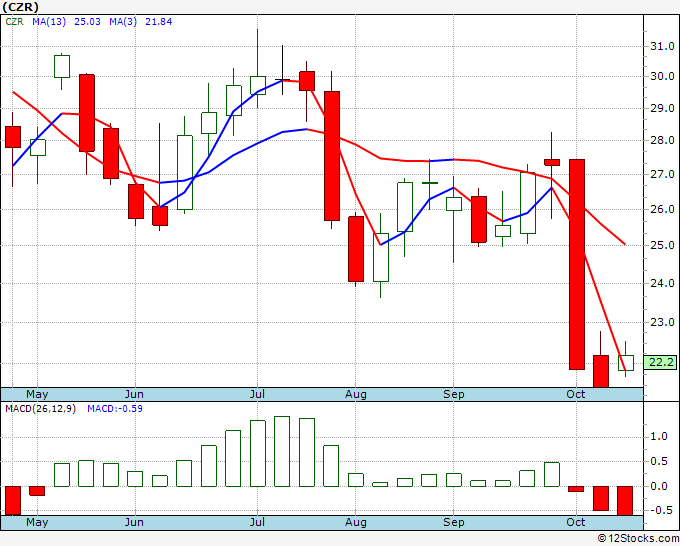Click the tall red late-July candlestick
The image size is (680, 546).
(332, 156)
